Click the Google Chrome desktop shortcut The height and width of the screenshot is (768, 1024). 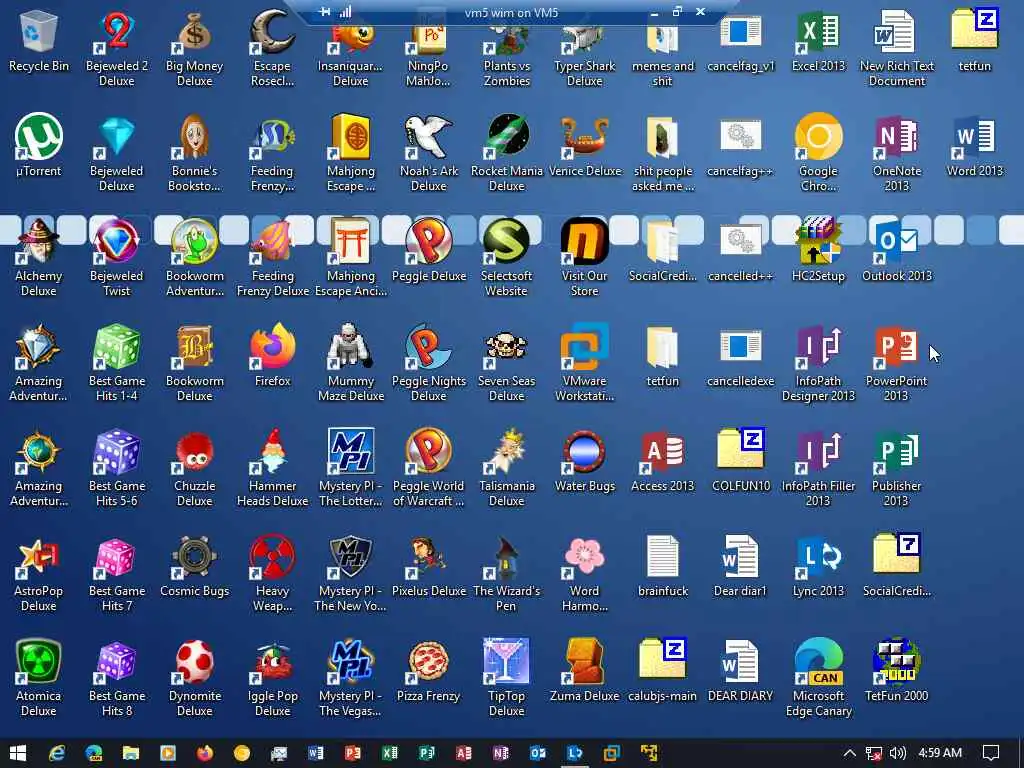818,153
